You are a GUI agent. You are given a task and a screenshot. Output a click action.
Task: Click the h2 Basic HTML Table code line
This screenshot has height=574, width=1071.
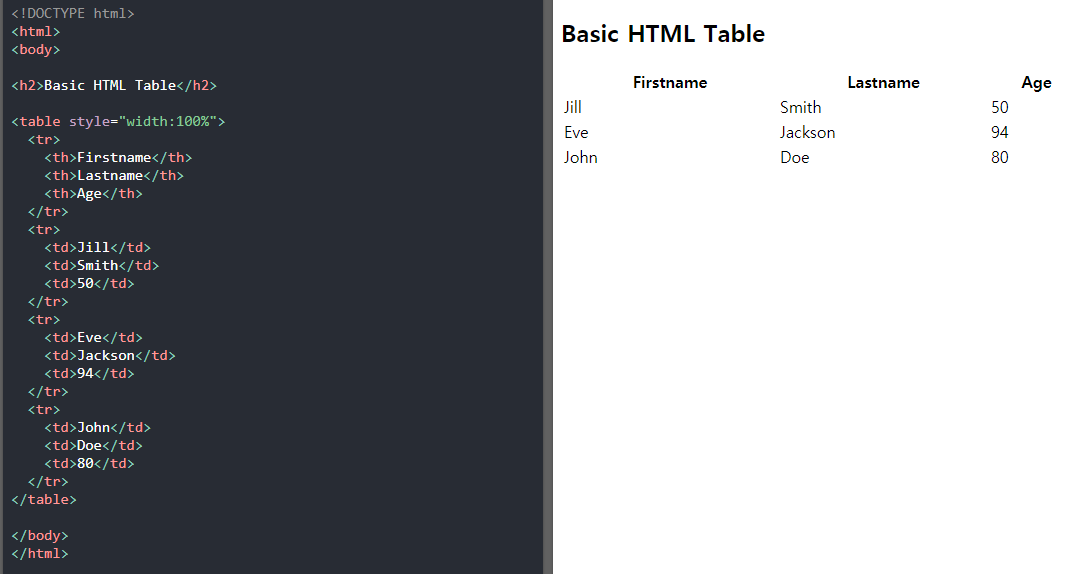(x=114, y=85)
